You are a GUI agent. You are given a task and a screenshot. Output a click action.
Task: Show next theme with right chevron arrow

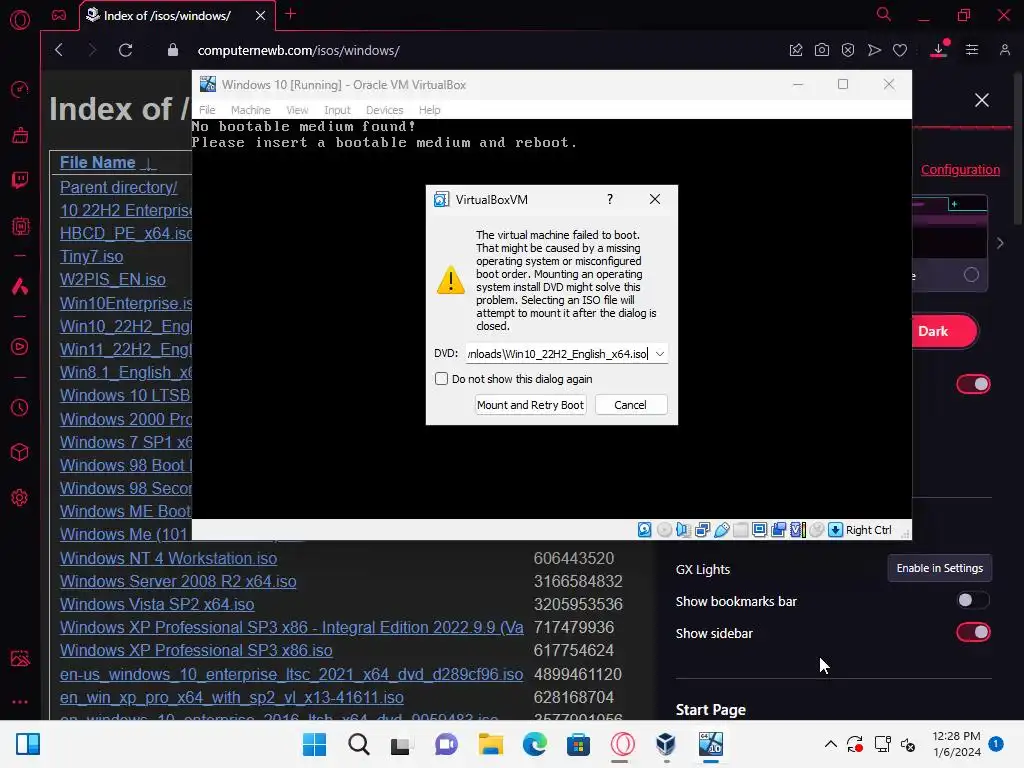[x=1000, y=243]
